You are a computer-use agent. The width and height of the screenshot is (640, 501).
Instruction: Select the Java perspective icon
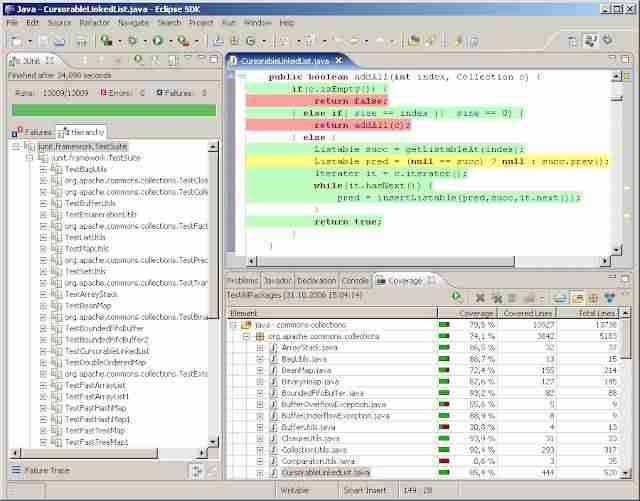coord(591,40)
